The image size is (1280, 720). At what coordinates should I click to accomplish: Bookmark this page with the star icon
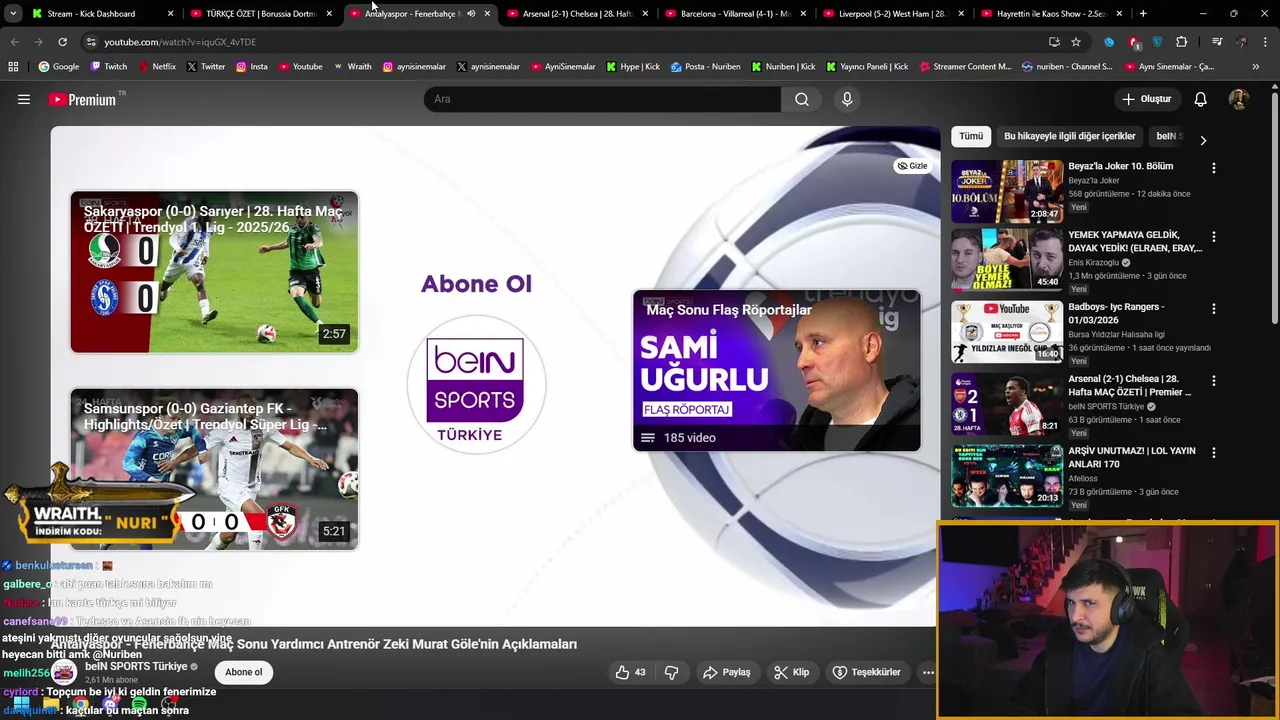[1076, 42]
